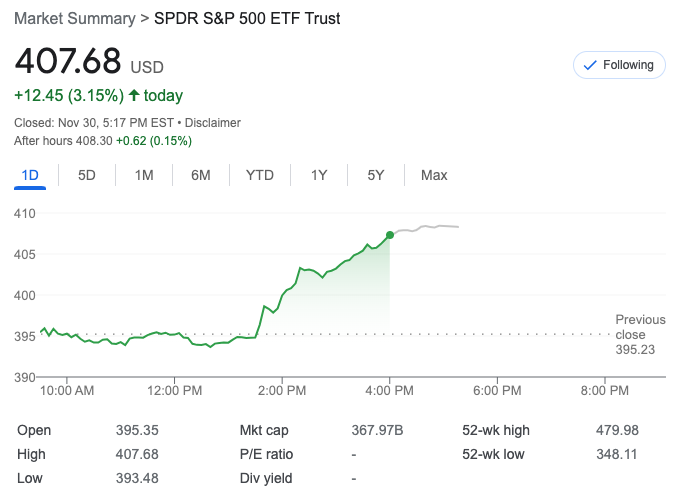
Task: Switch to 1Y chart view
Action: click(x=319, y=175)
